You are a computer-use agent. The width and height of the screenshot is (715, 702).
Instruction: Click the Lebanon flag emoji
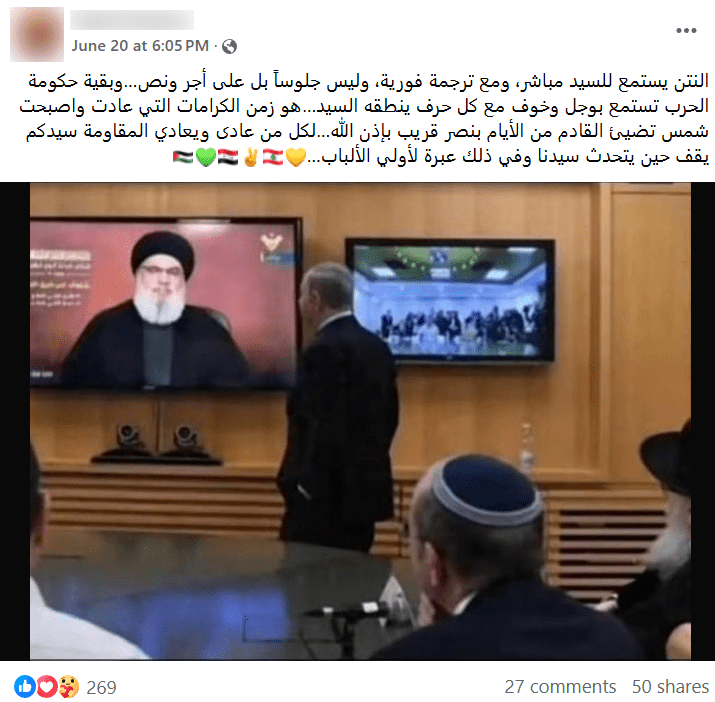coord(273,157)
